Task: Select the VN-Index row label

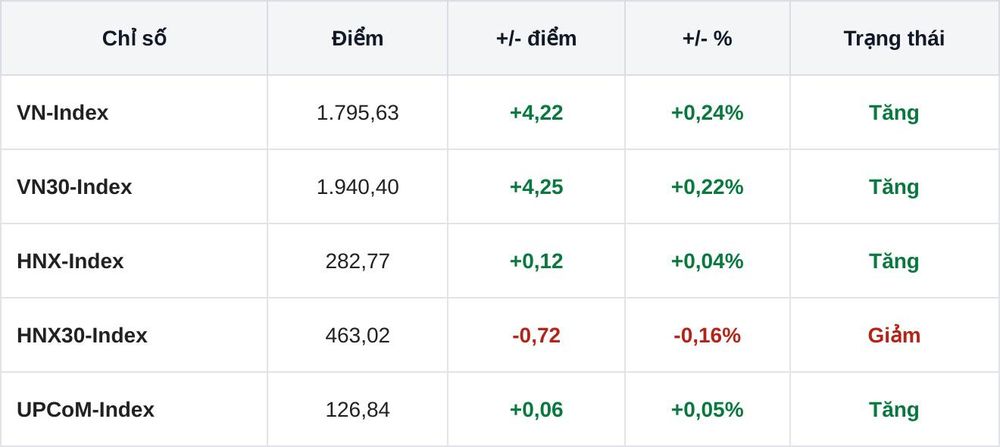Action: (62, 113)
